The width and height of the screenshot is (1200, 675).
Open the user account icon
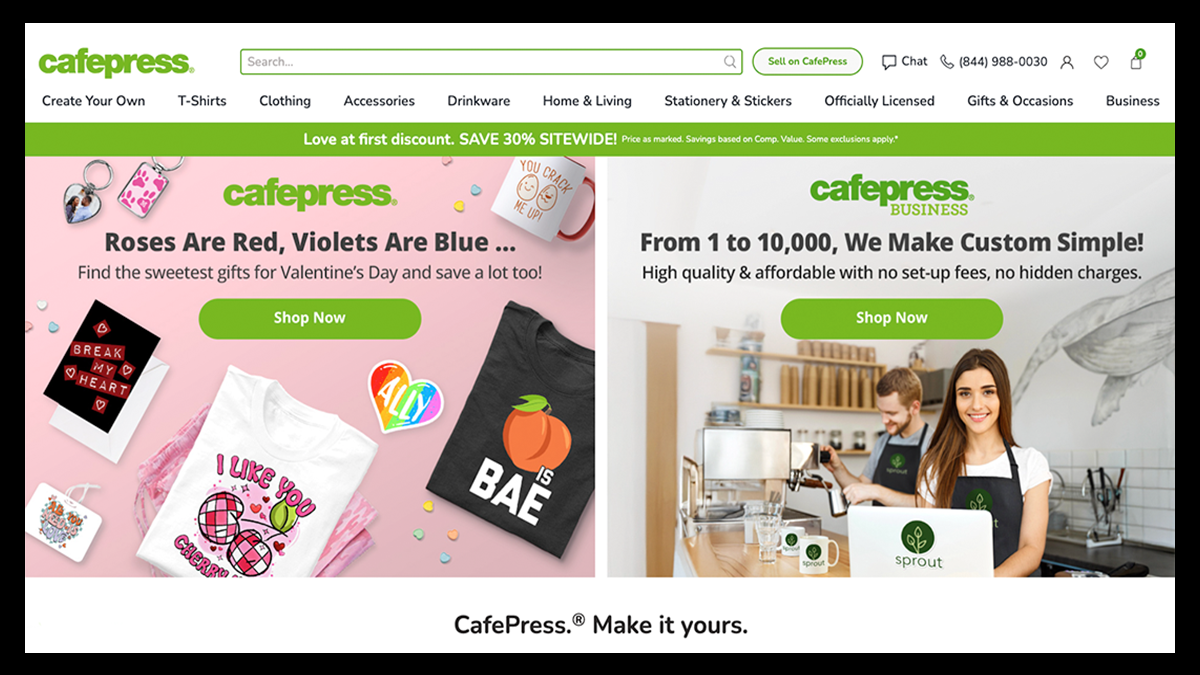click(x=1067, y=62)
